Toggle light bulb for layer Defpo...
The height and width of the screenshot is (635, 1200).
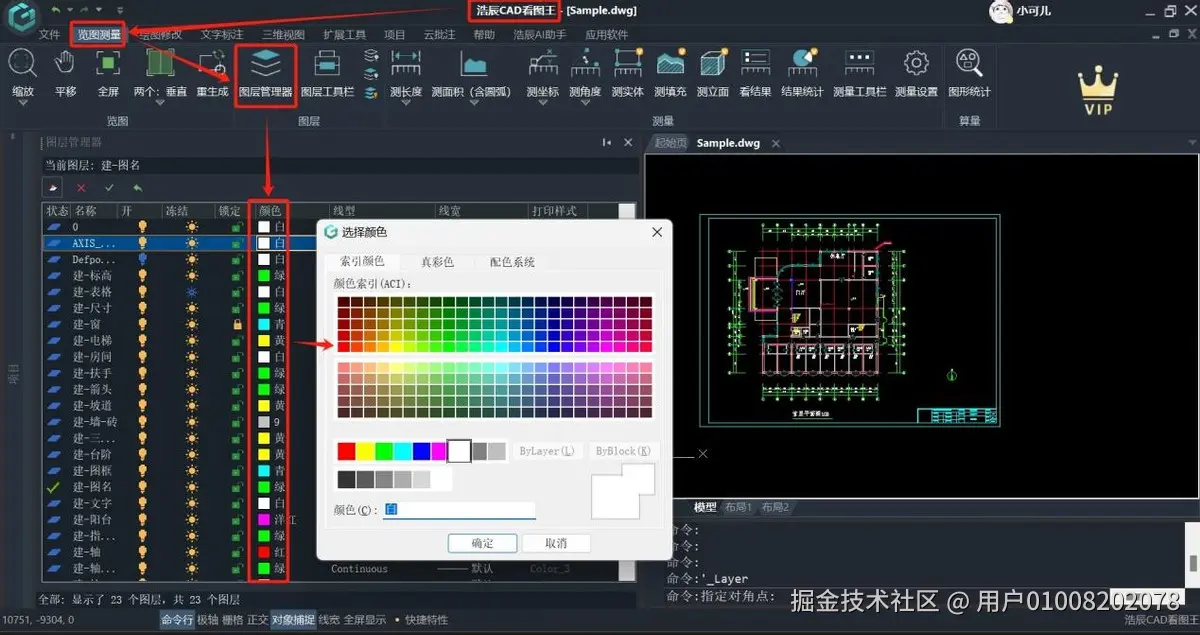[x=142, y=259]
